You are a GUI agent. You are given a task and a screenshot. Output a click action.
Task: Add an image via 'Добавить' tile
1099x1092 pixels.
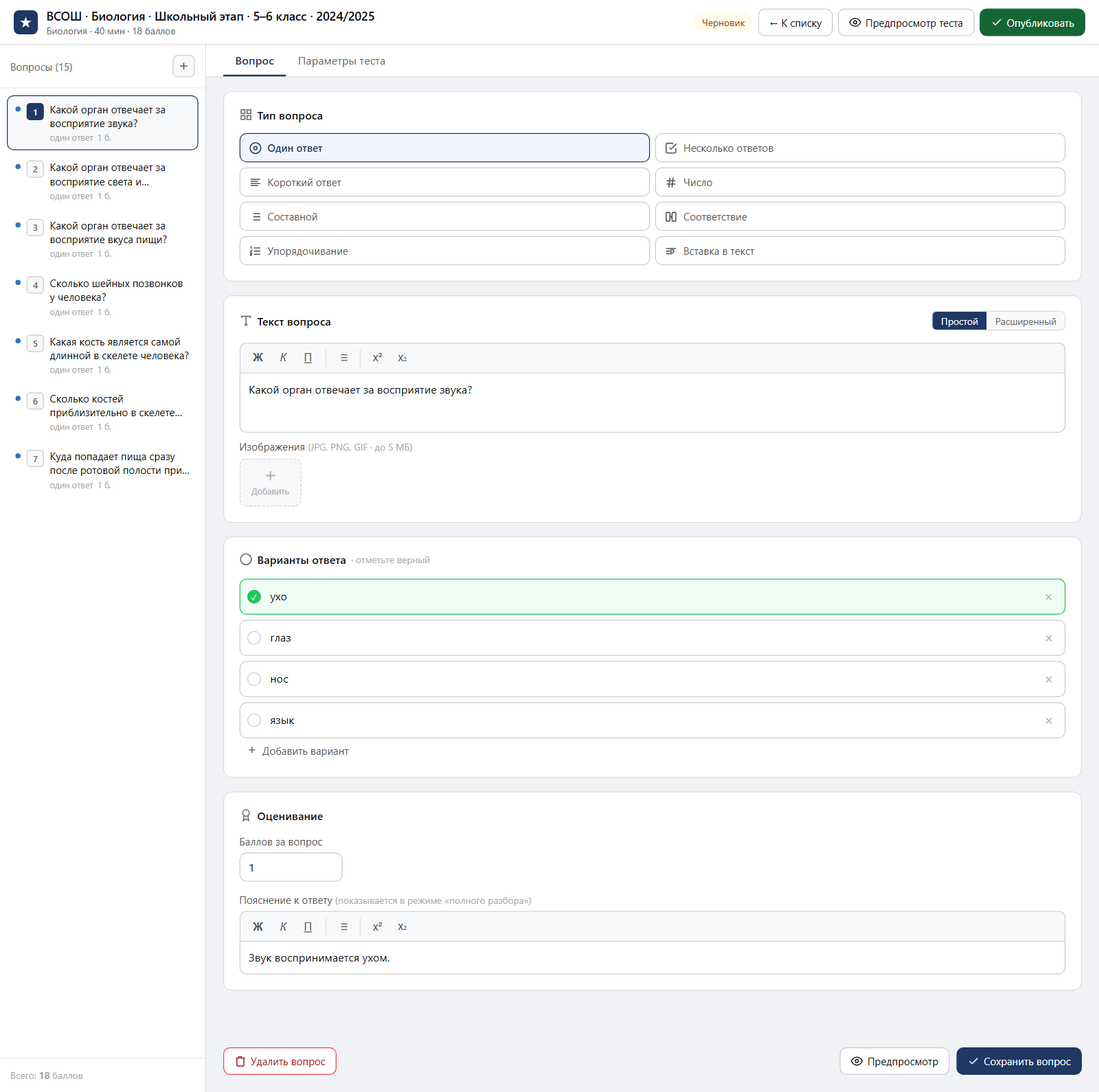(x=271, y=483)
